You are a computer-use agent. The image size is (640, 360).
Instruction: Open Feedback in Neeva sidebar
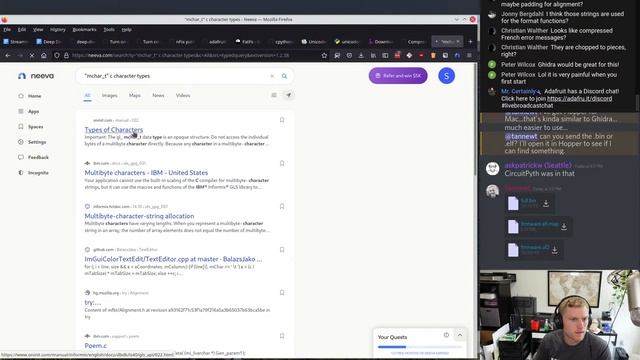(33, 157)
